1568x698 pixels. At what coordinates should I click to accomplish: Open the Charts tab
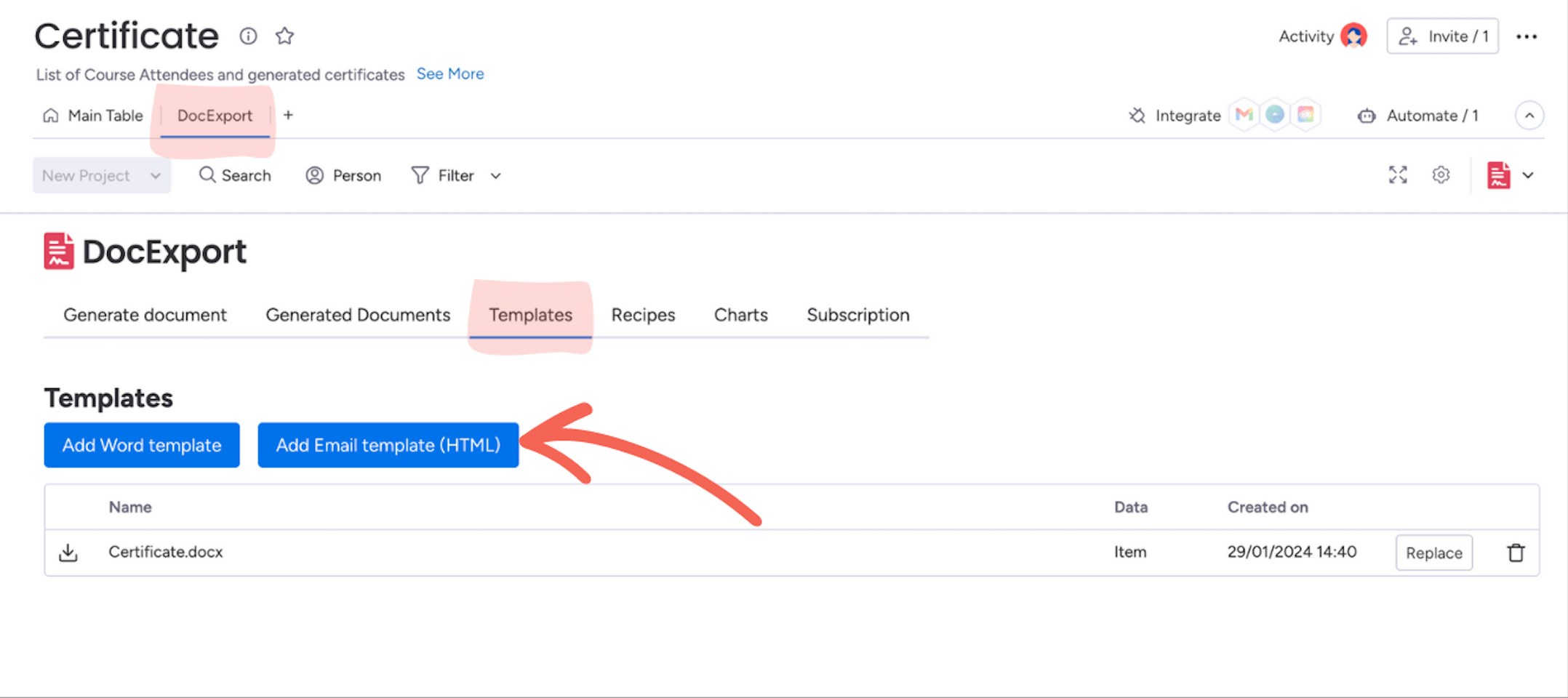point(740,315)
